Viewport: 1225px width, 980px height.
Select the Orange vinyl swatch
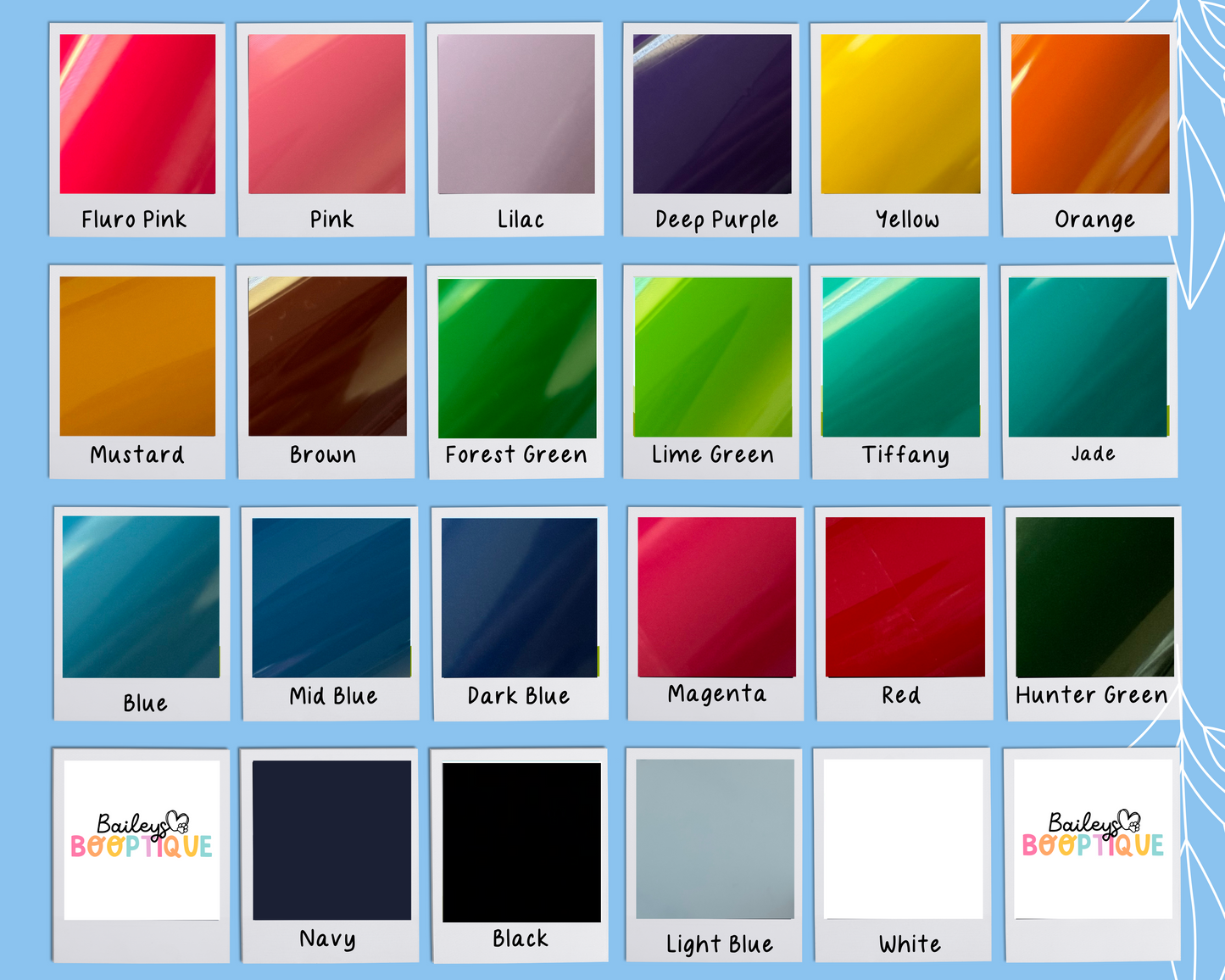[x=1090, y=114]
